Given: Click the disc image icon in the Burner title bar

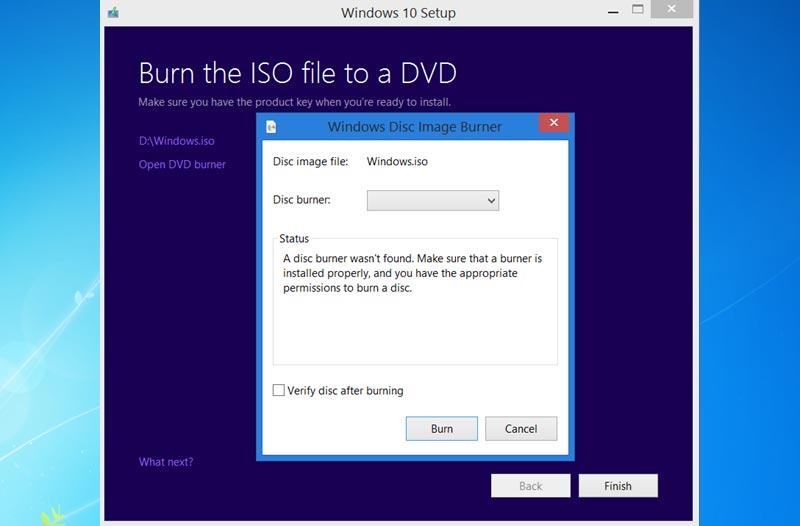Looking at the screenshot, I should 271,127.
